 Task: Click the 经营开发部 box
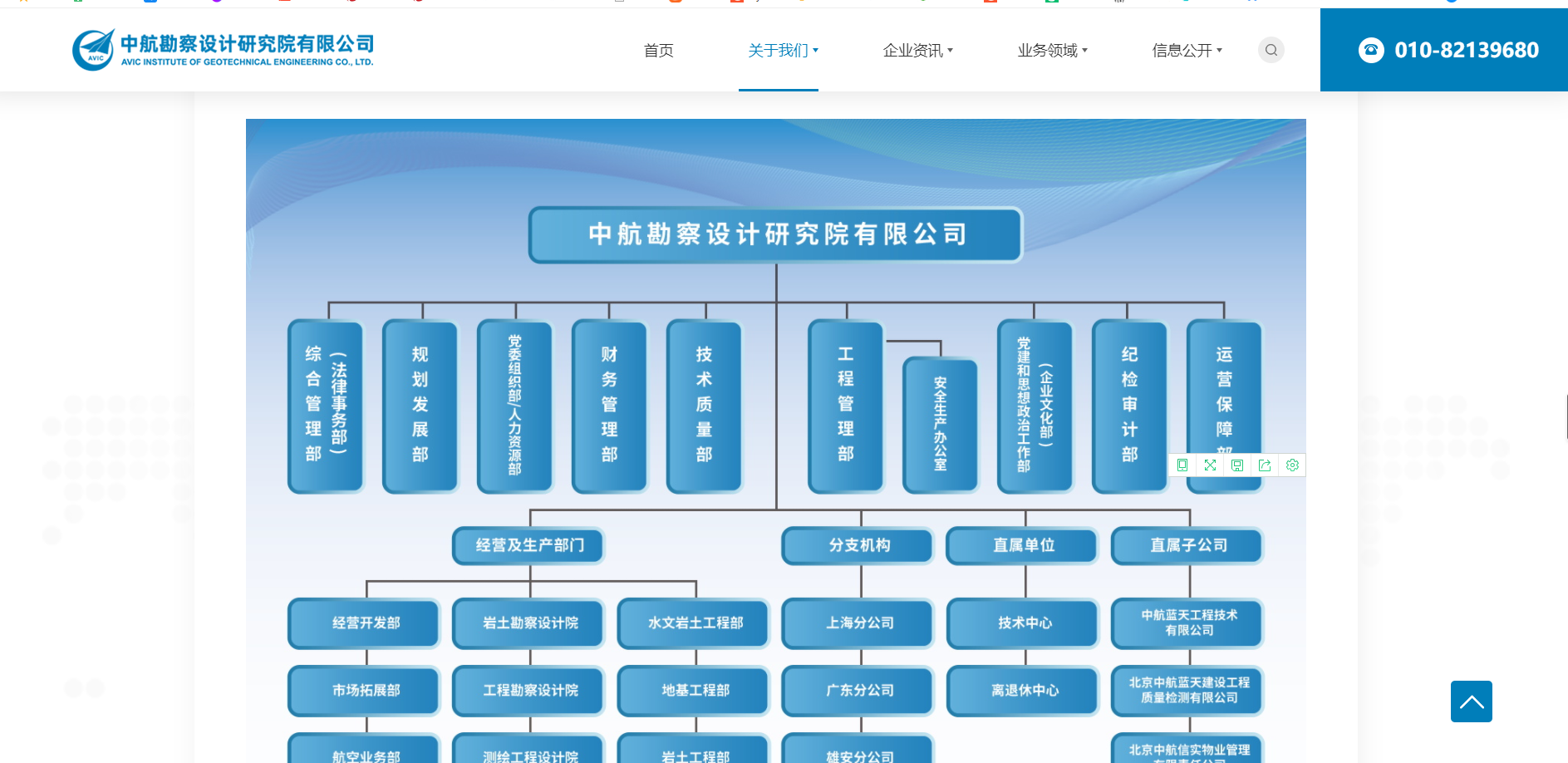[x=365, y=623]
